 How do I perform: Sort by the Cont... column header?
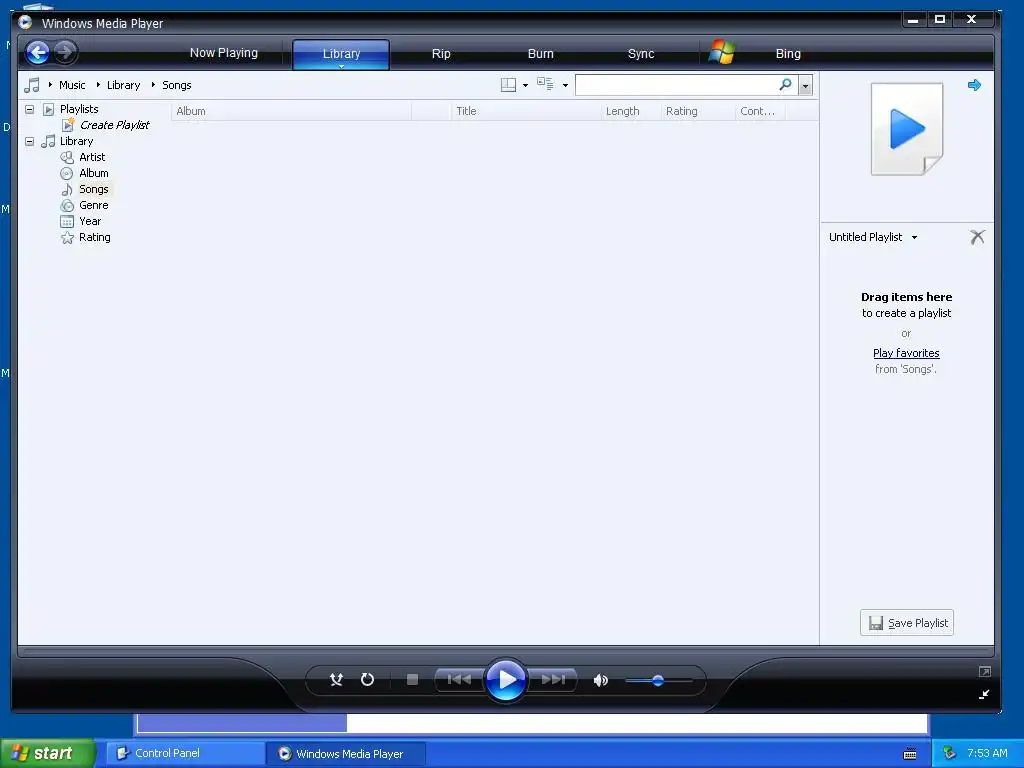761,111
